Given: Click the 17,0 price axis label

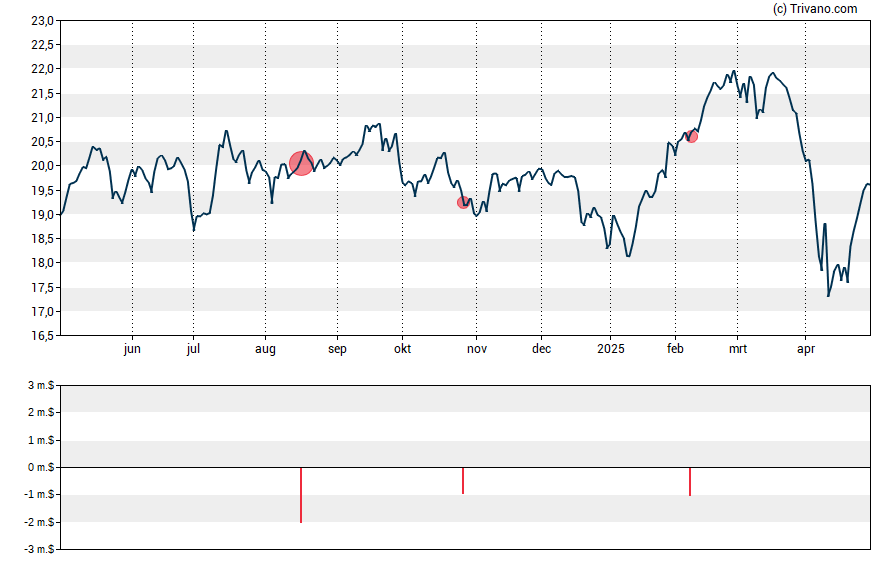Looking at the screenshot, I should click(x=42, y=311).
